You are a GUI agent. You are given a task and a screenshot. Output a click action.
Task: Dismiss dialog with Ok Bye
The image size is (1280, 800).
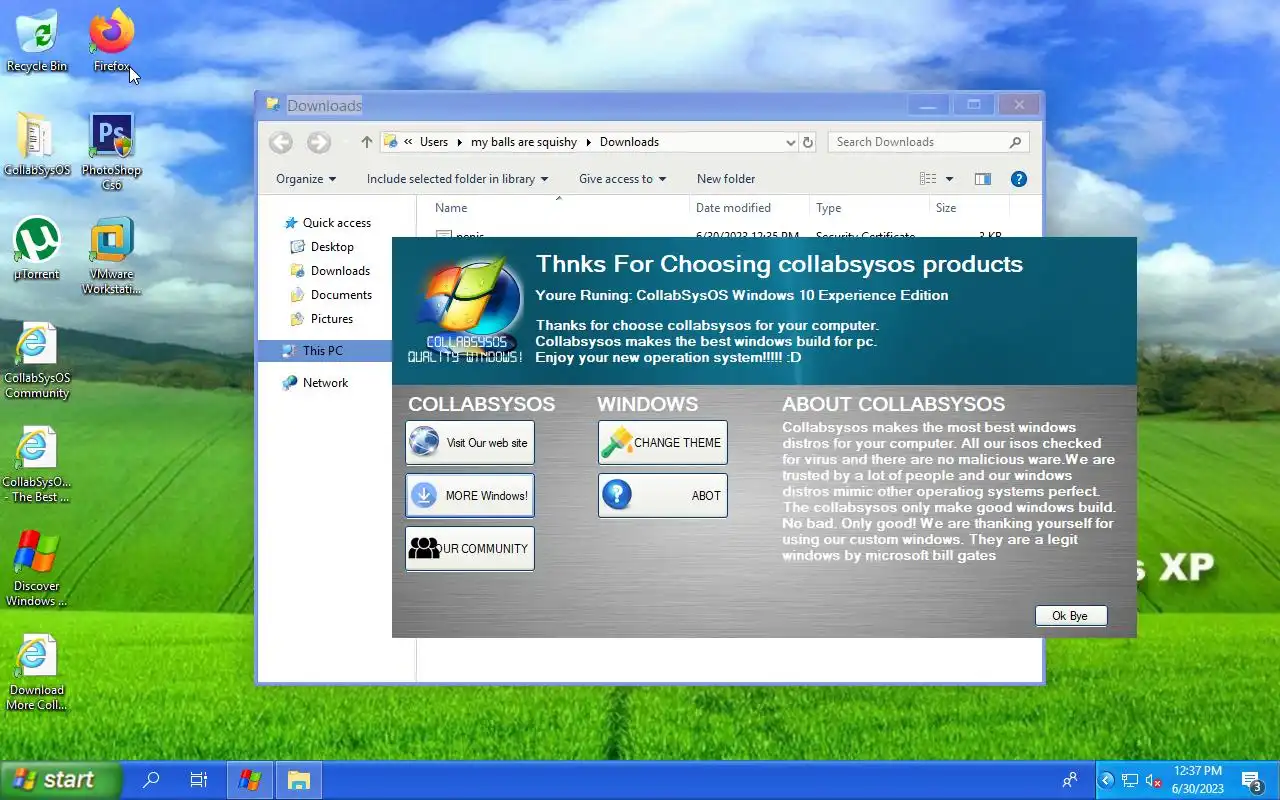pos(1071,616)
